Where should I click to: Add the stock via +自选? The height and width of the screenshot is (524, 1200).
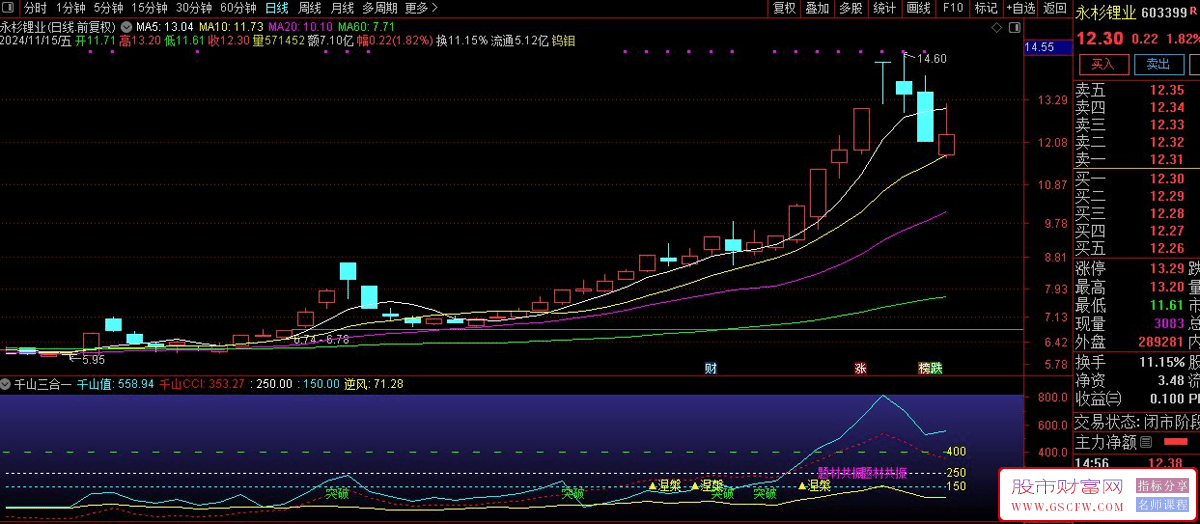coord(1020,8)
